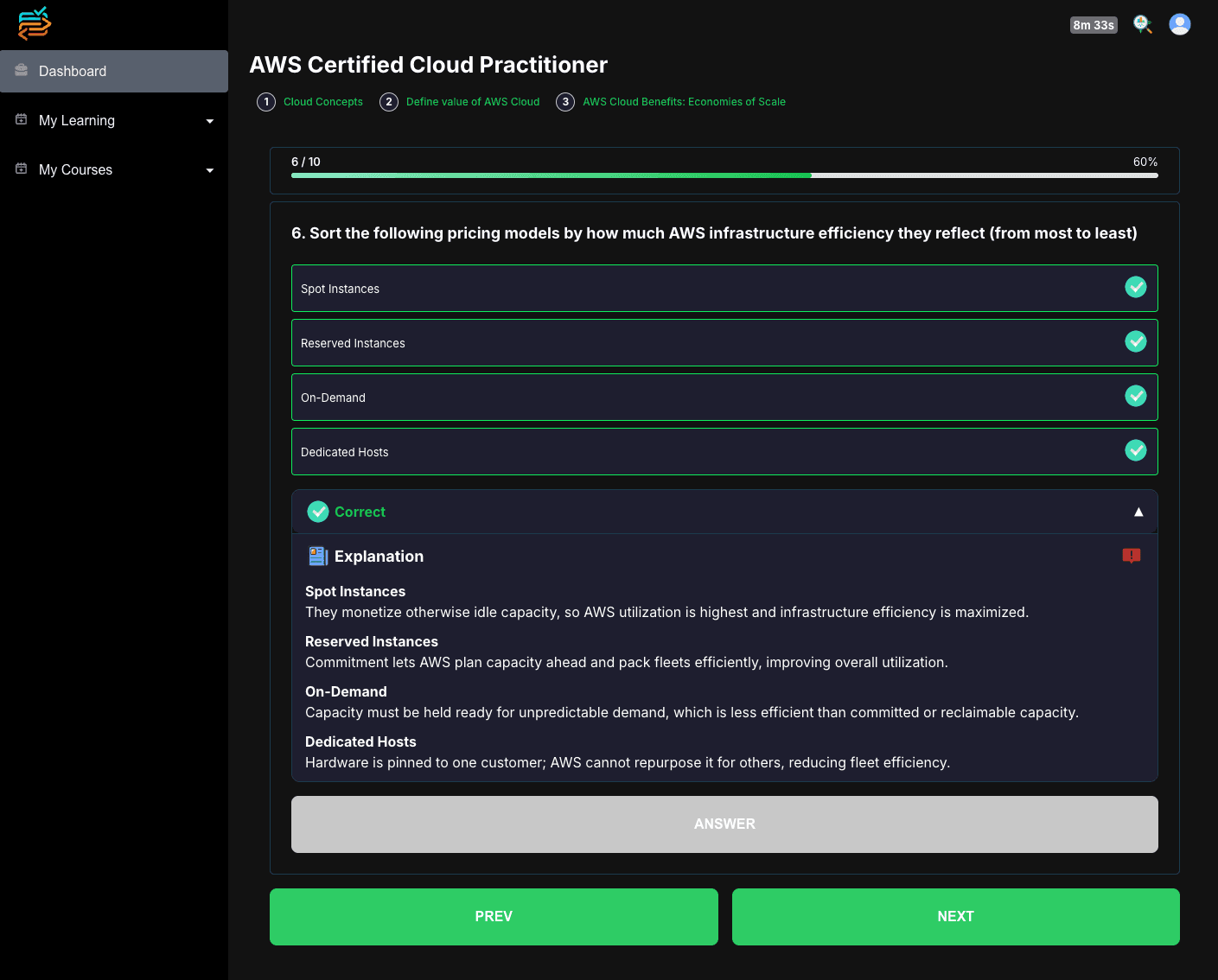Image resolution: width=1218 pixels, height=980 pixels.
Task: Click the NEXT button
Action: click(x=955, y=916)
